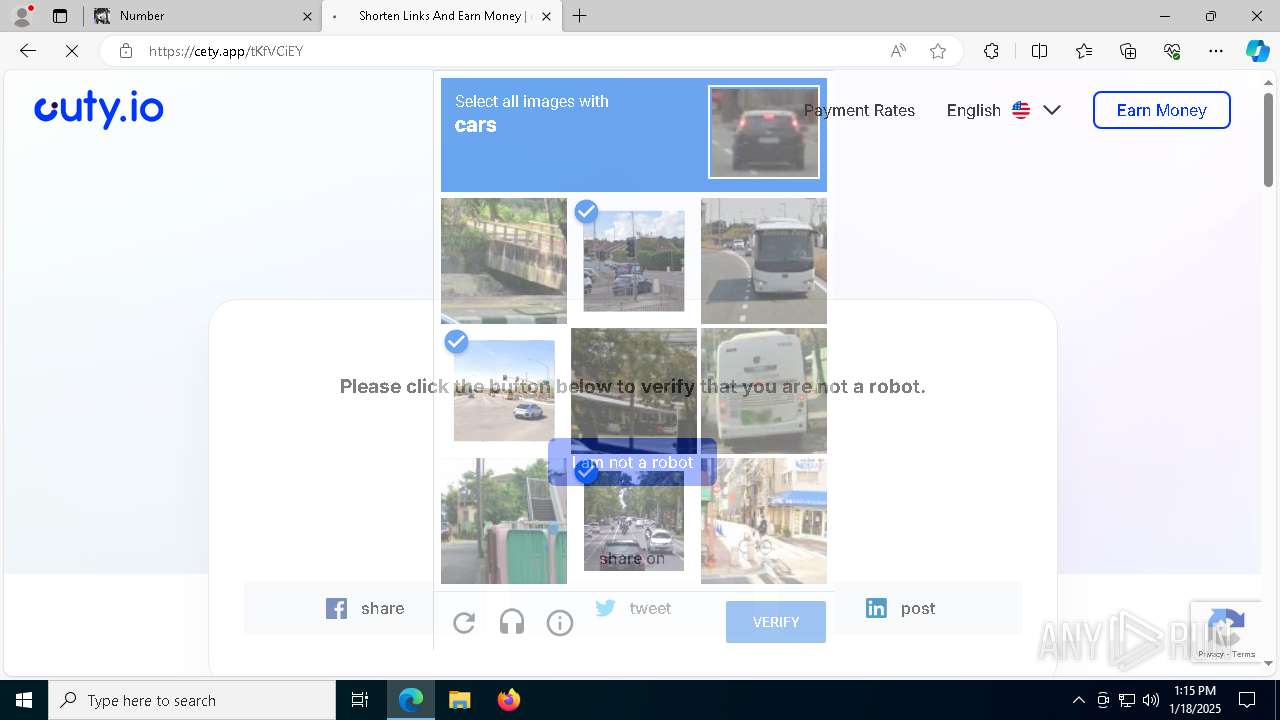Image resolution: width=1280 pixels, height=720 pixels.
Task: Select the white bus rear tile
Action: (x=764, y=391)
